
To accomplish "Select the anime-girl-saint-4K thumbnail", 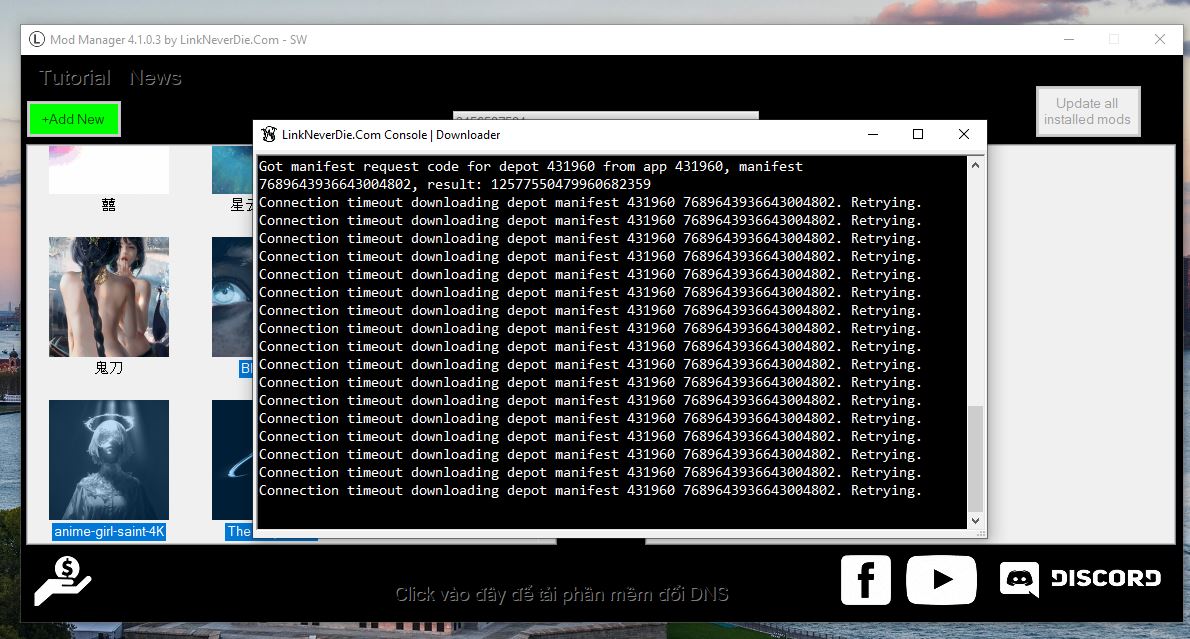I will tap(109, 460).
